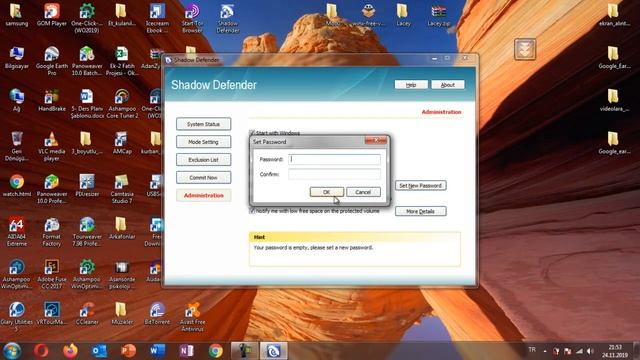Toggle the Start with Windows checkbox
The height and width of the screenshot is (360, 640).
[x=252, y=133]
